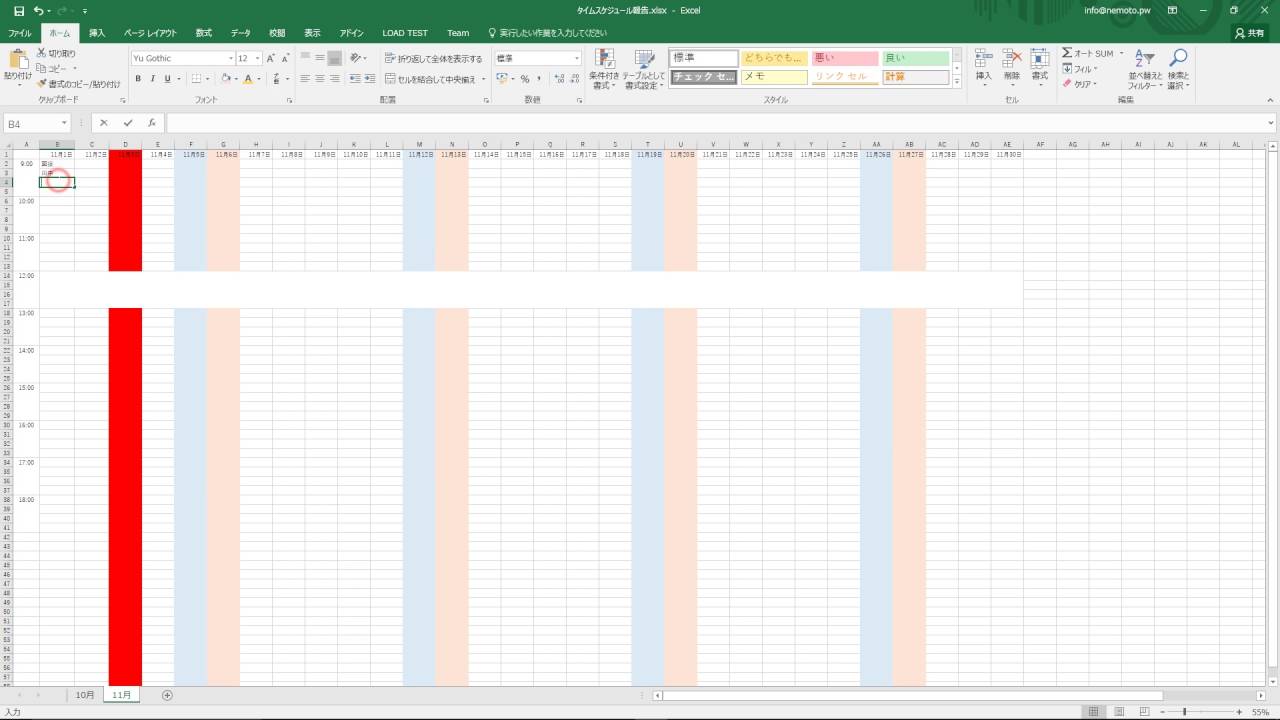1280x720 pixels.
Task: Select the Format Painter (書式のコピー/貼り付け)
Action: point(78,84)
